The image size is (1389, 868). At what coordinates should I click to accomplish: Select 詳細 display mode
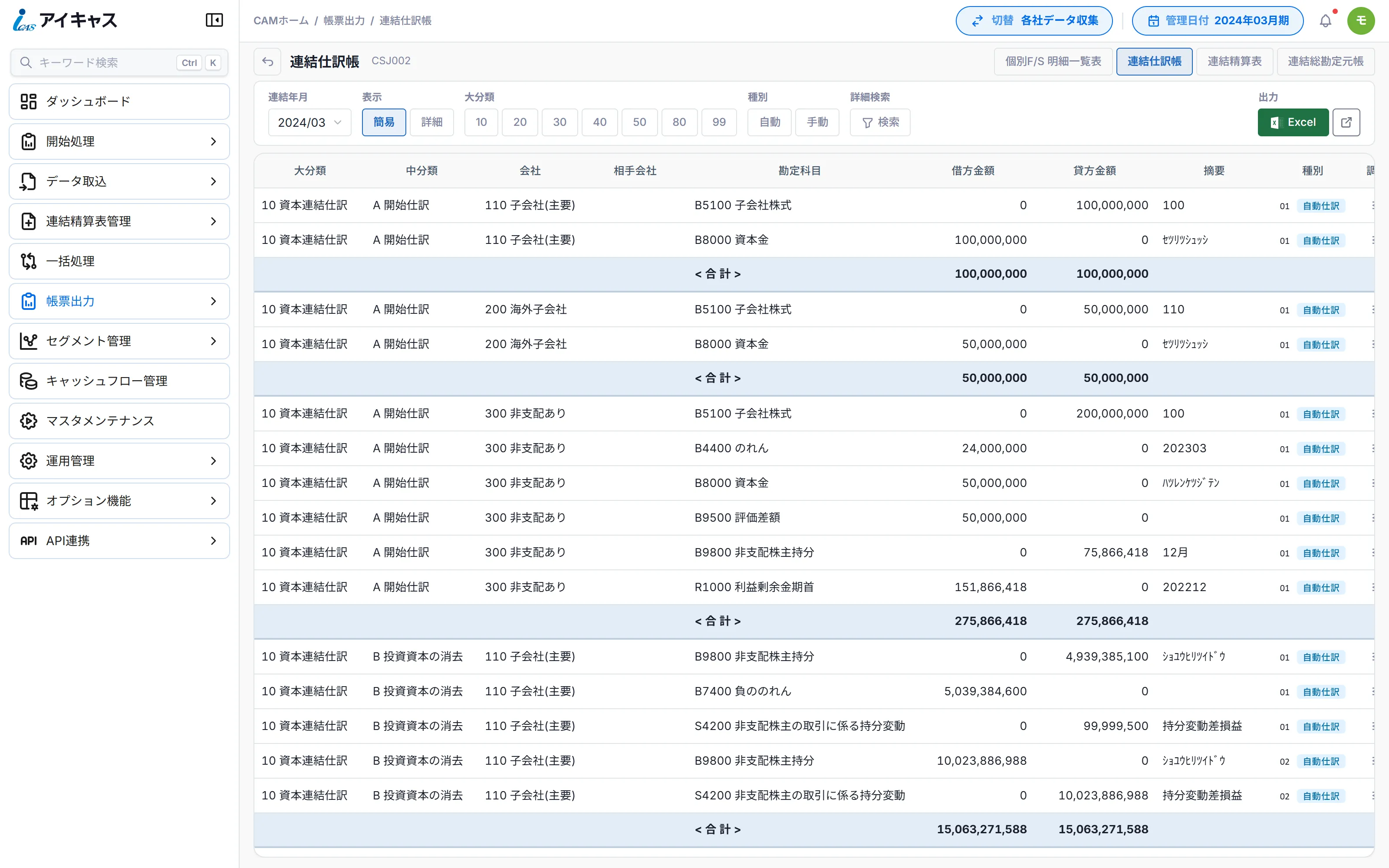pos(431,122)
